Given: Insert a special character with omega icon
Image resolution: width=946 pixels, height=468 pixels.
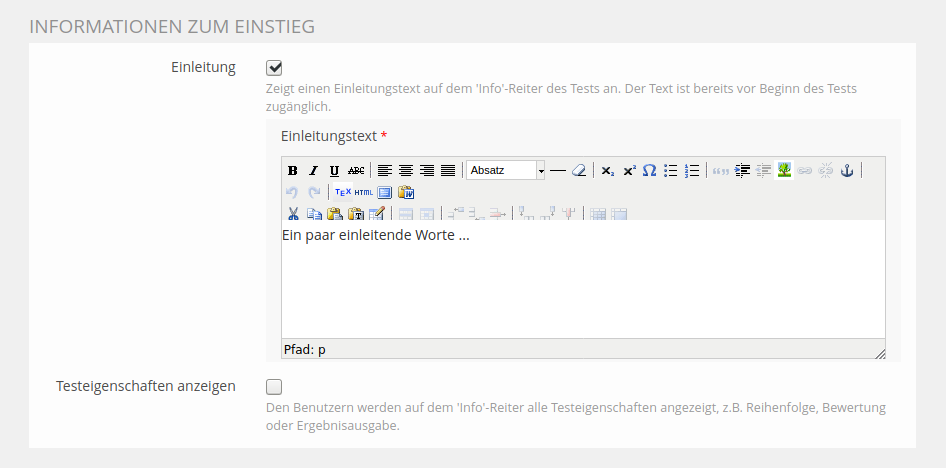Looking at the screenshot, I should [649, 171].
